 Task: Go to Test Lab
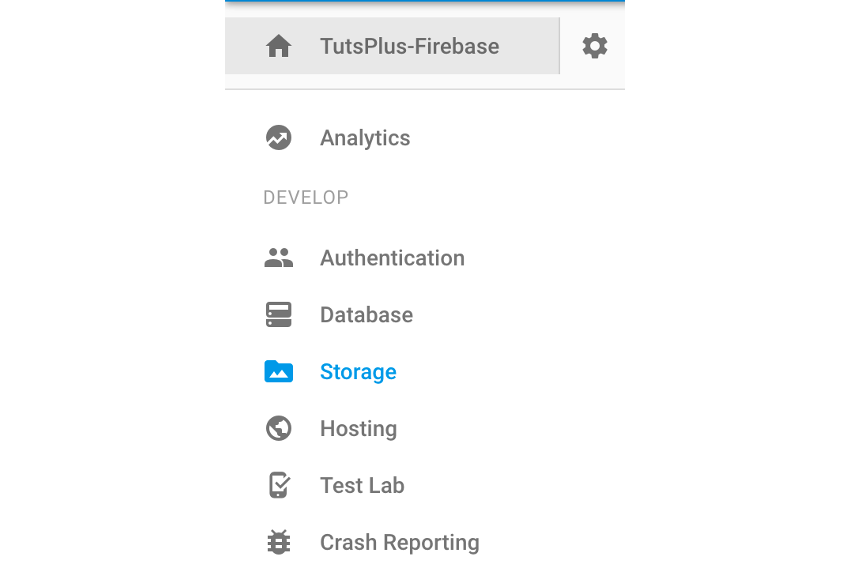tap(362, 485)
